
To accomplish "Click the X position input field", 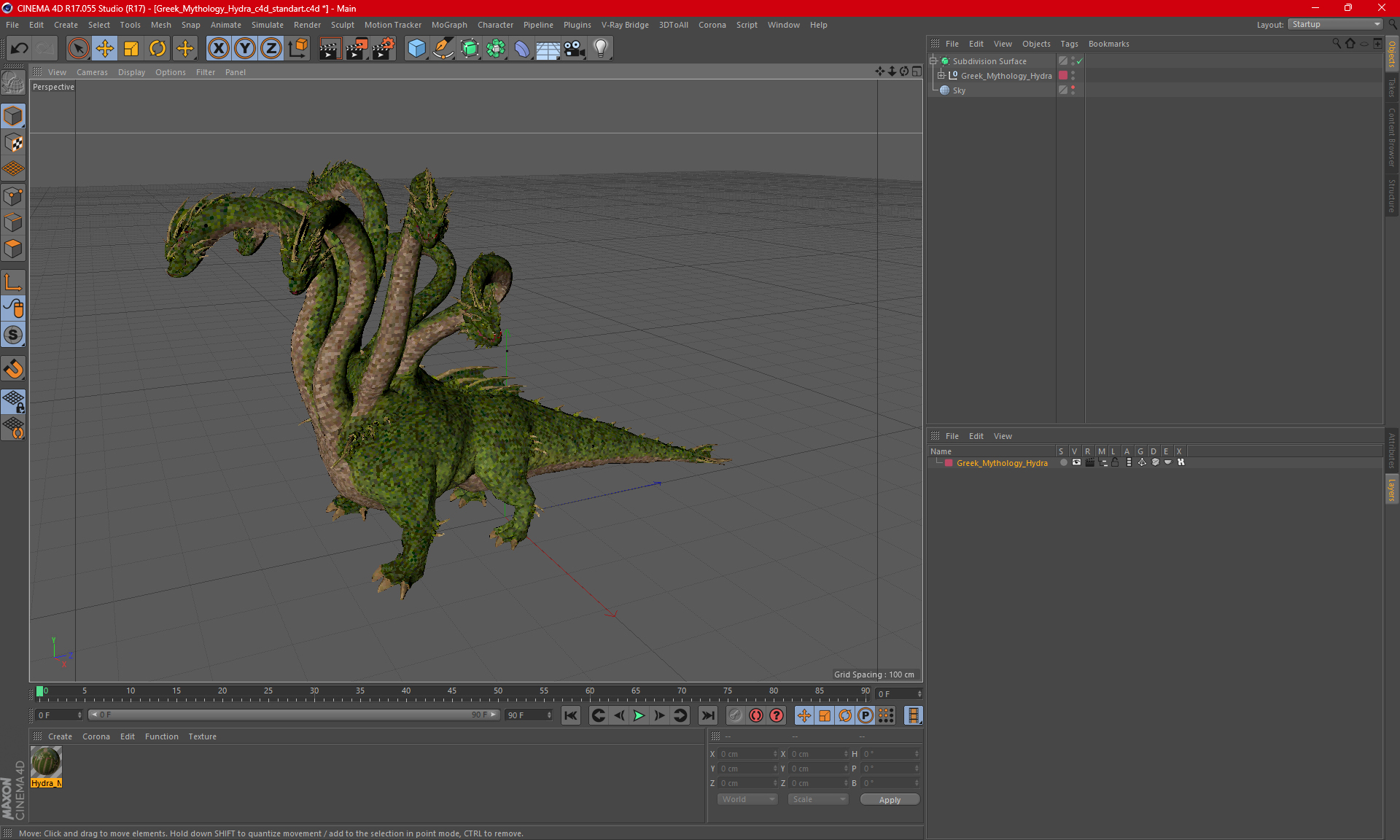I will (x=749, y=754).
